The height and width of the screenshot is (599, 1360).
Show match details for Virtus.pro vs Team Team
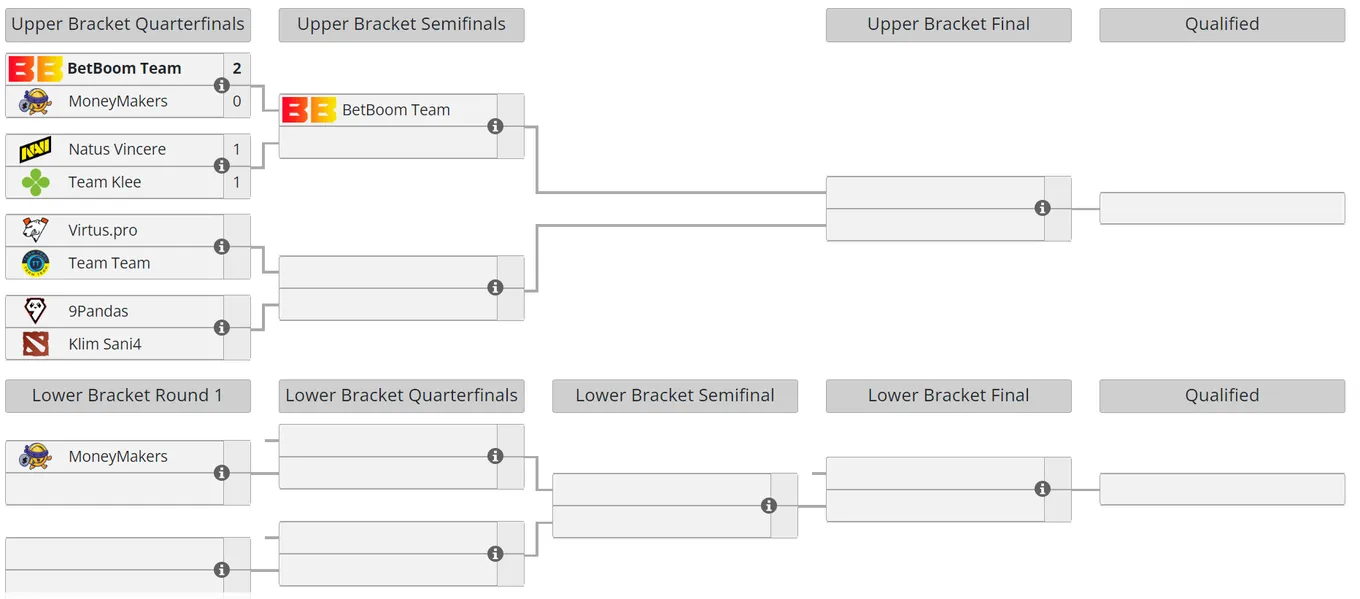click(x=222, y=247)
